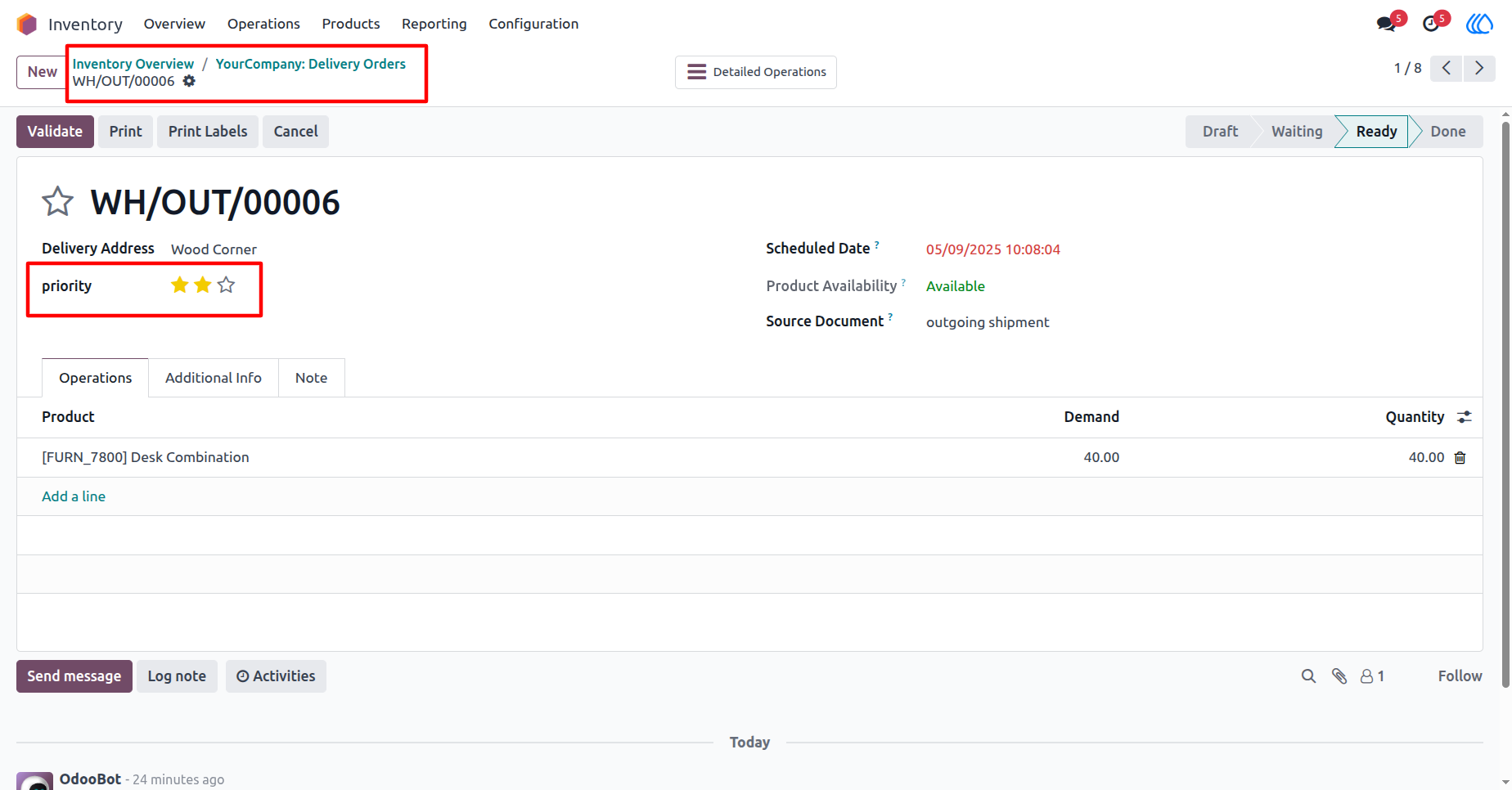1512x790 pixels.
Task: Select the Done stage in the status bar
Action: [x=1447, y=132]
